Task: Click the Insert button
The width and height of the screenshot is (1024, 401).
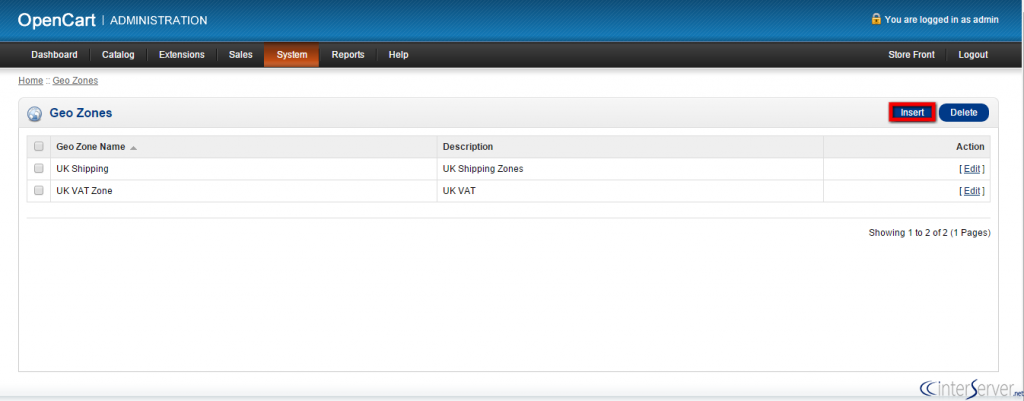Action: point(912,112)
